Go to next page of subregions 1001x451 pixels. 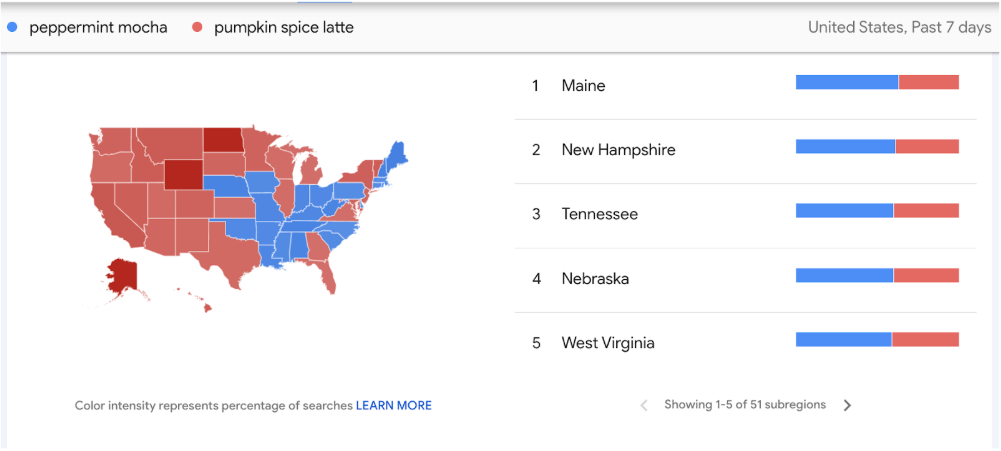(x=847, y=405)
